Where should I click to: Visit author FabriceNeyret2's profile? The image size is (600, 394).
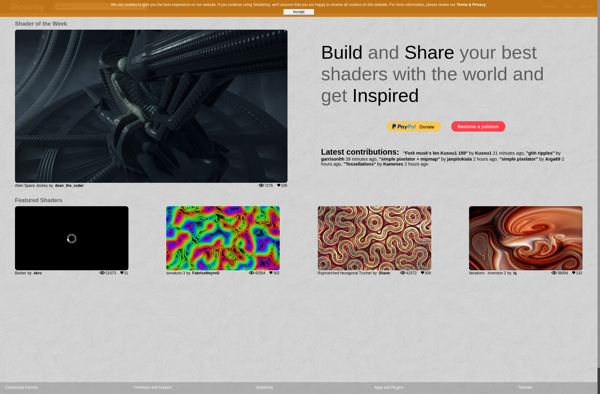pyautogui.click(x=206, y=273)
